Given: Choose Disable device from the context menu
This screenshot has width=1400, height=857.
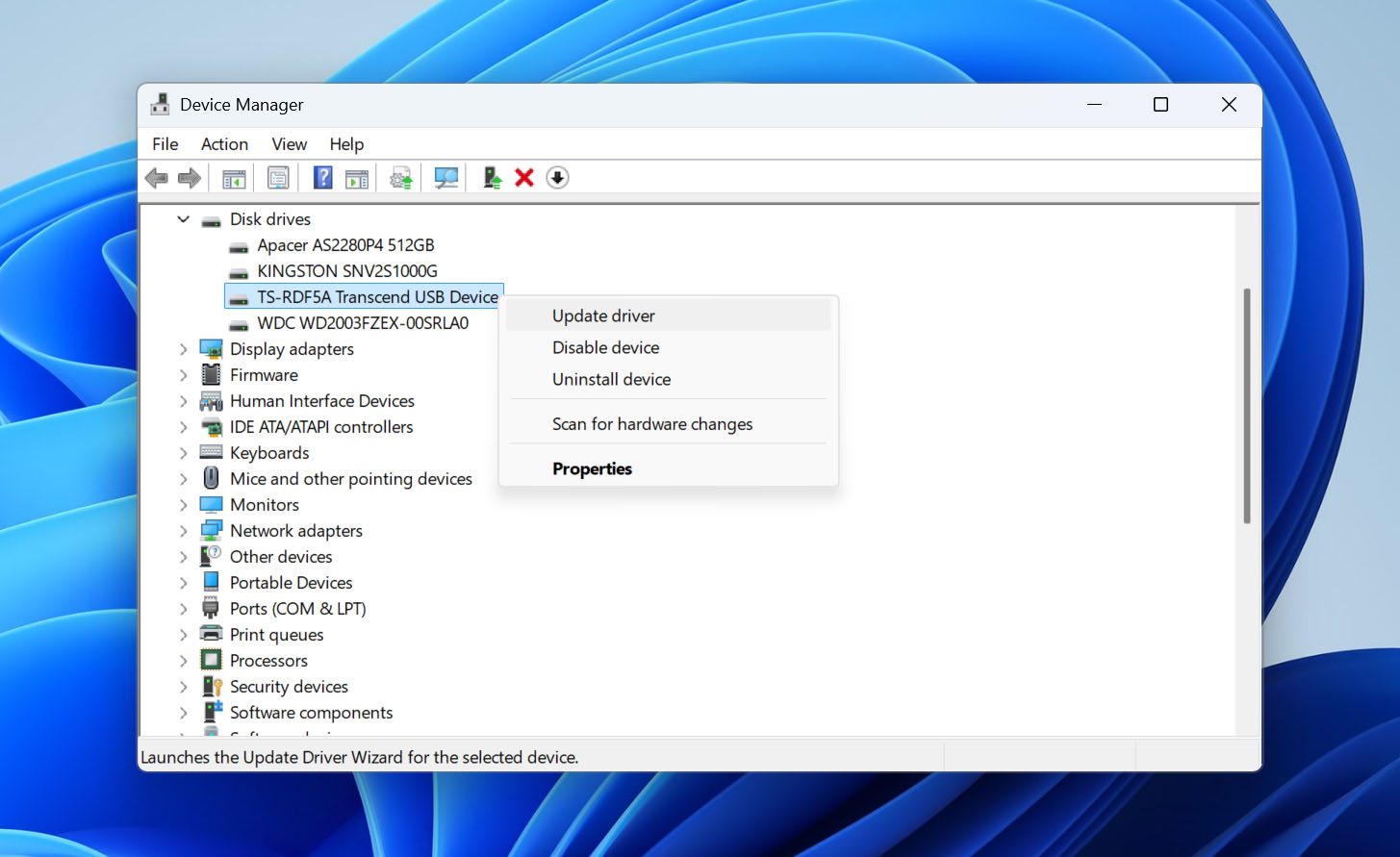Looking at the screenshot, I should click(668, 347).
